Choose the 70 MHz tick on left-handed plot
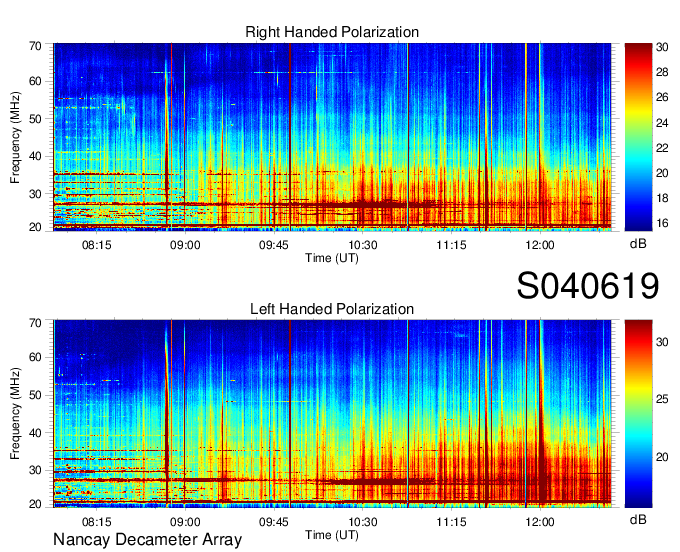This screenshot has width=680, height=552. point(35,323)
